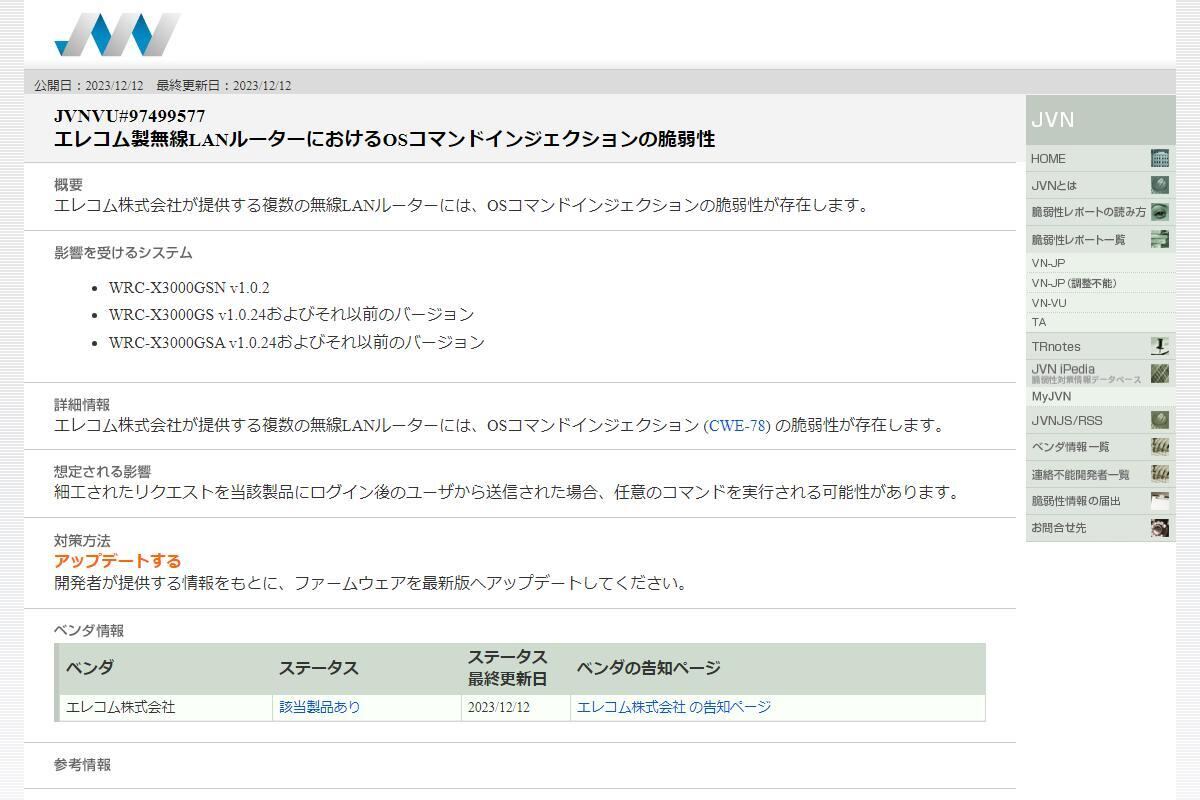Click the icon beside お問合せ先

click(x=1160, y=528)
